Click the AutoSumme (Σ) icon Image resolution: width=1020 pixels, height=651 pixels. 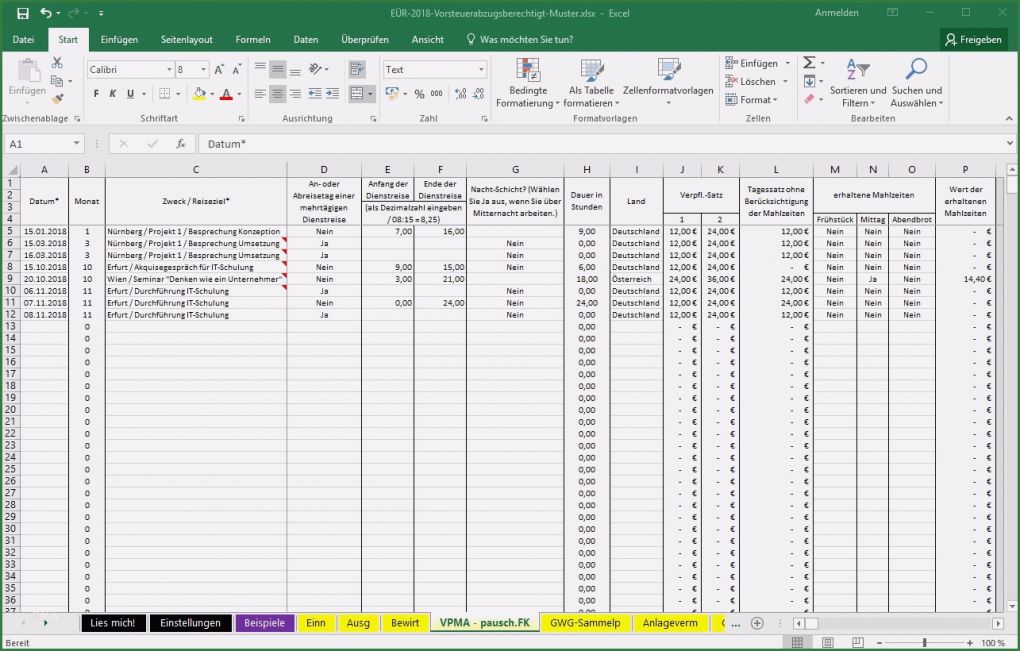pos(807,62)
